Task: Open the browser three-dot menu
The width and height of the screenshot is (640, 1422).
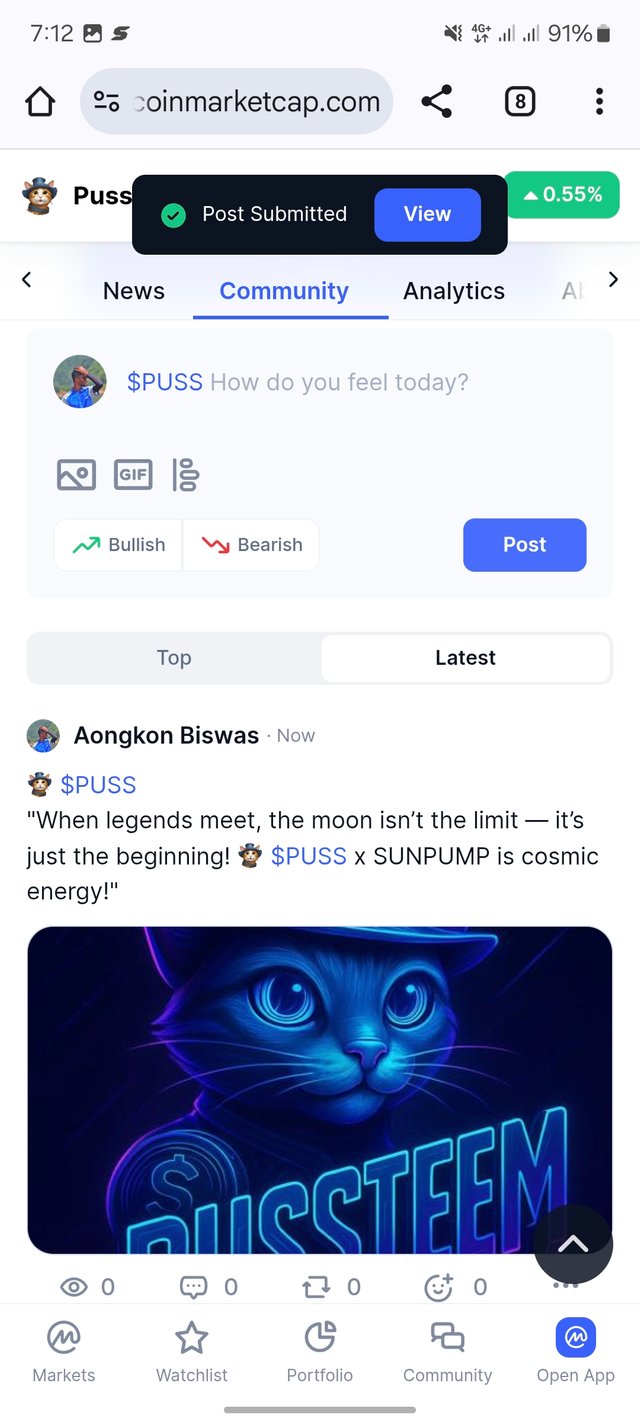Action: 599,101
